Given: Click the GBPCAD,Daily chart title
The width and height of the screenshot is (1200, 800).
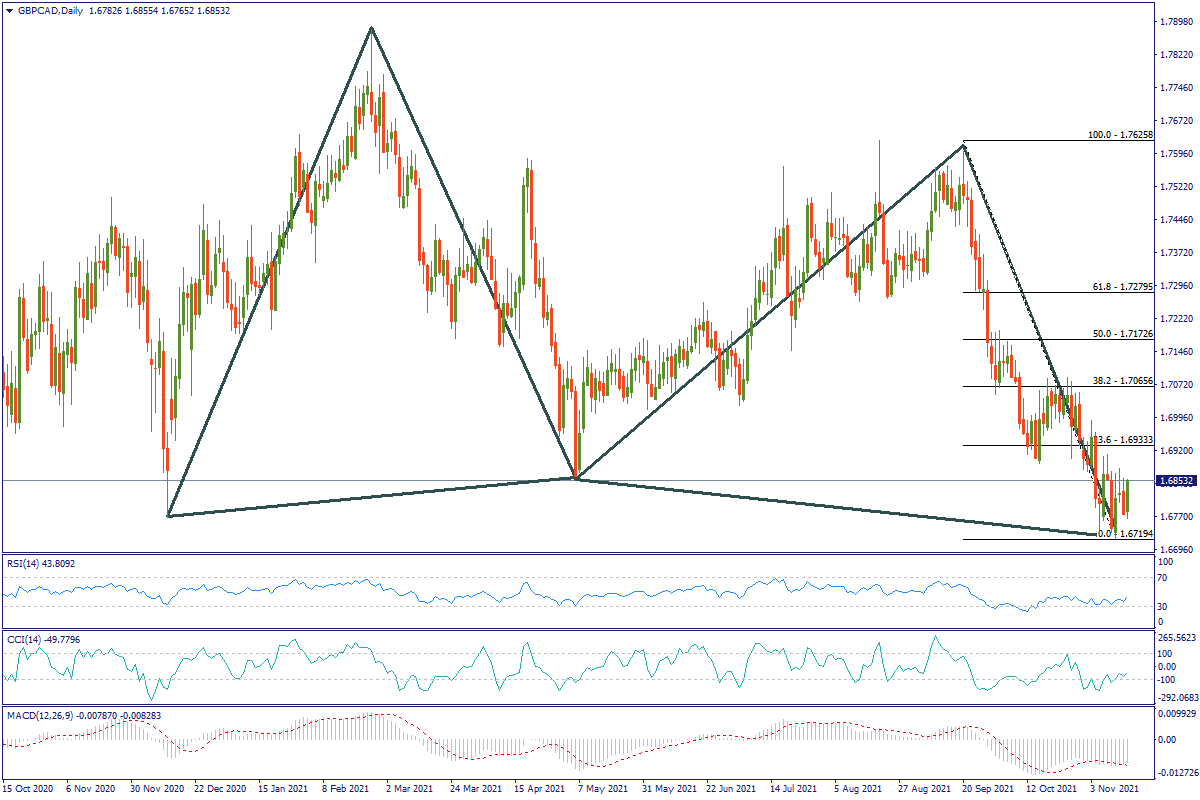Looking at the screenshot, I should [x=52, y=10].
